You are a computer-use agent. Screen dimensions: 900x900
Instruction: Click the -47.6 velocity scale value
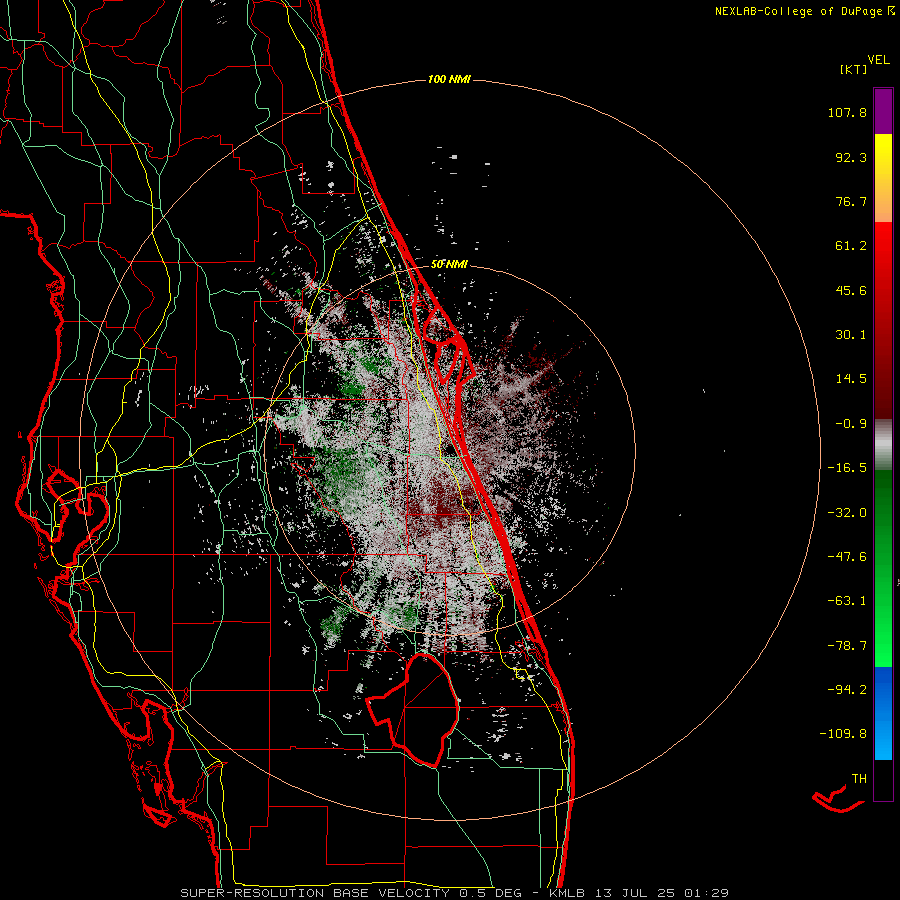point(847,557)
